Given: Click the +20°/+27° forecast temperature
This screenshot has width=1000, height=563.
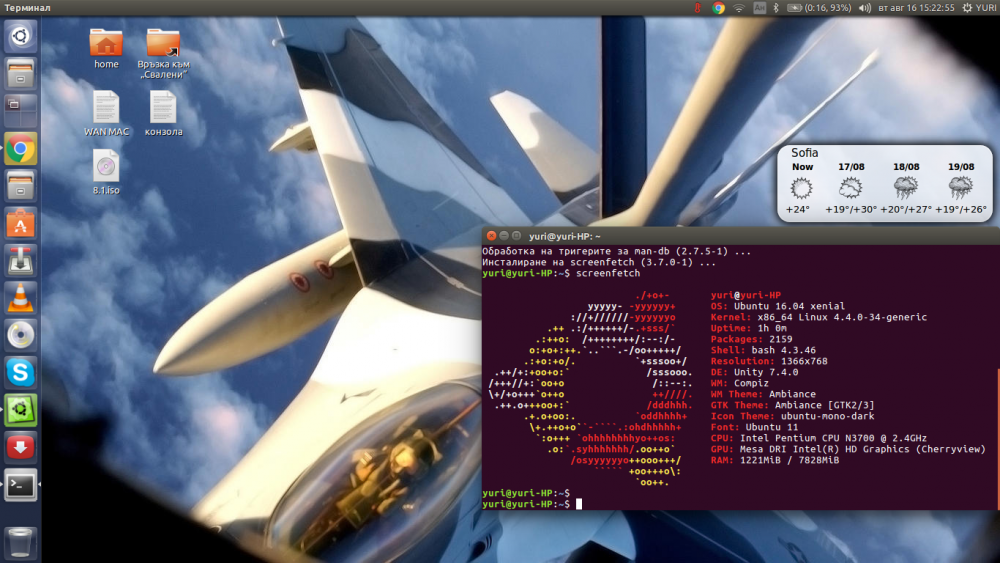Looking at the screenshot, I should (x=906, y=209).
